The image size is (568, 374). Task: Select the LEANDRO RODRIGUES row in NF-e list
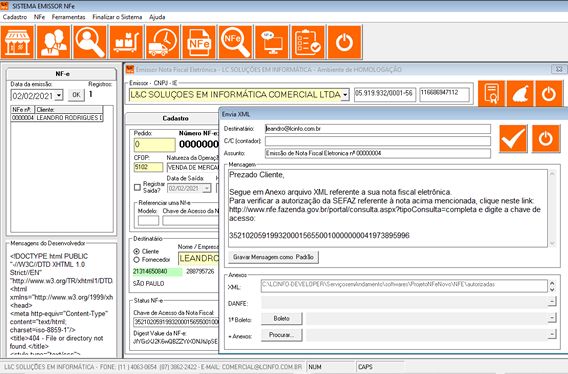[x=57, y=118]
